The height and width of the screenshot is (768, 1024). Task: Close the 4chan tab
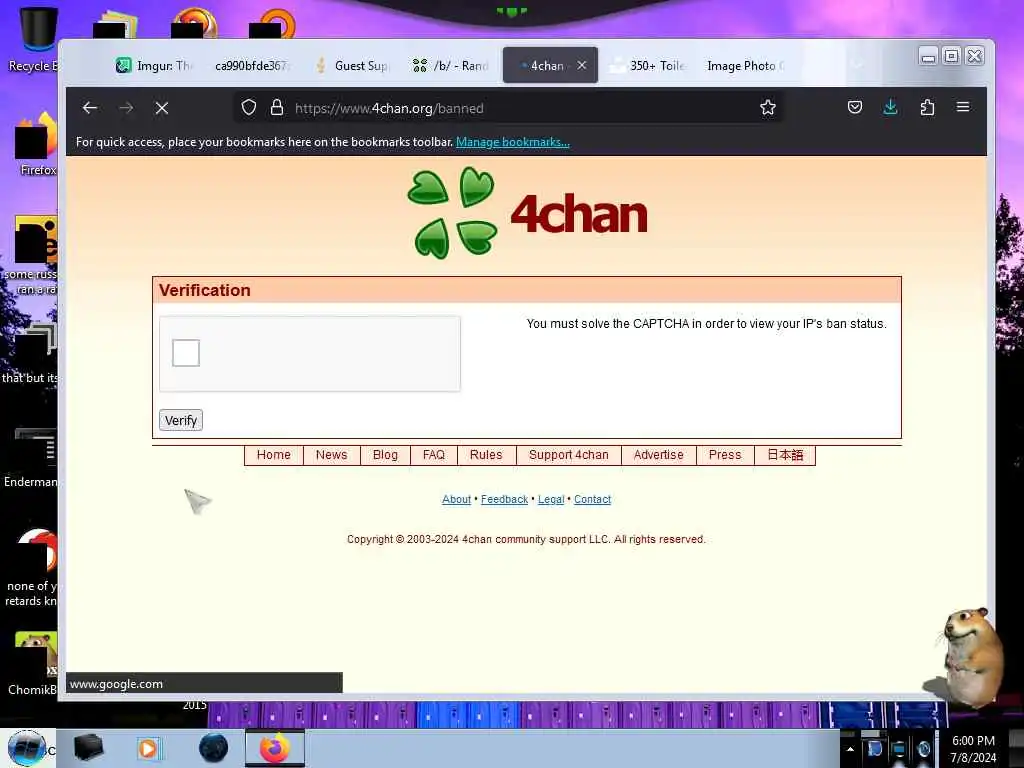coord(582,65)
